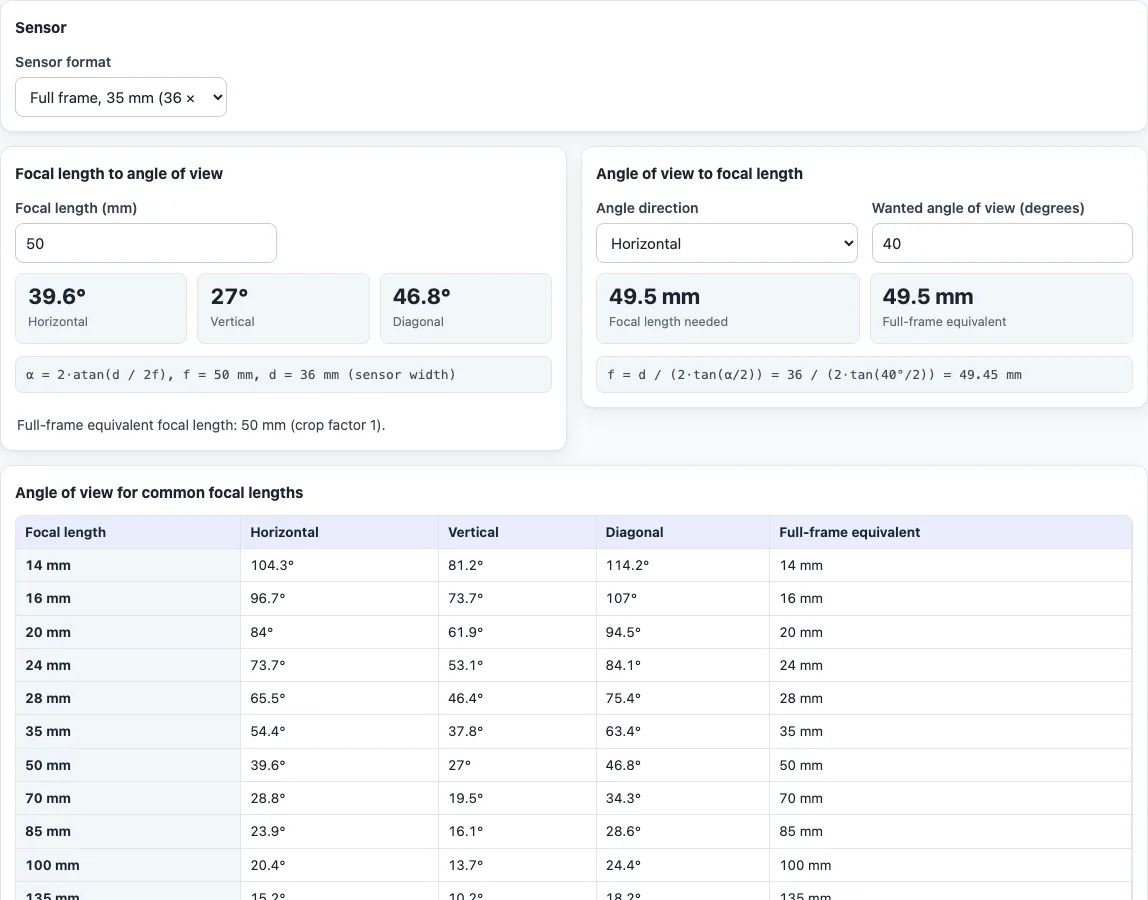Click the 81.2° vertical angle cell
The height and width of the screenshot is (900, 1148).
click(517, 565)
